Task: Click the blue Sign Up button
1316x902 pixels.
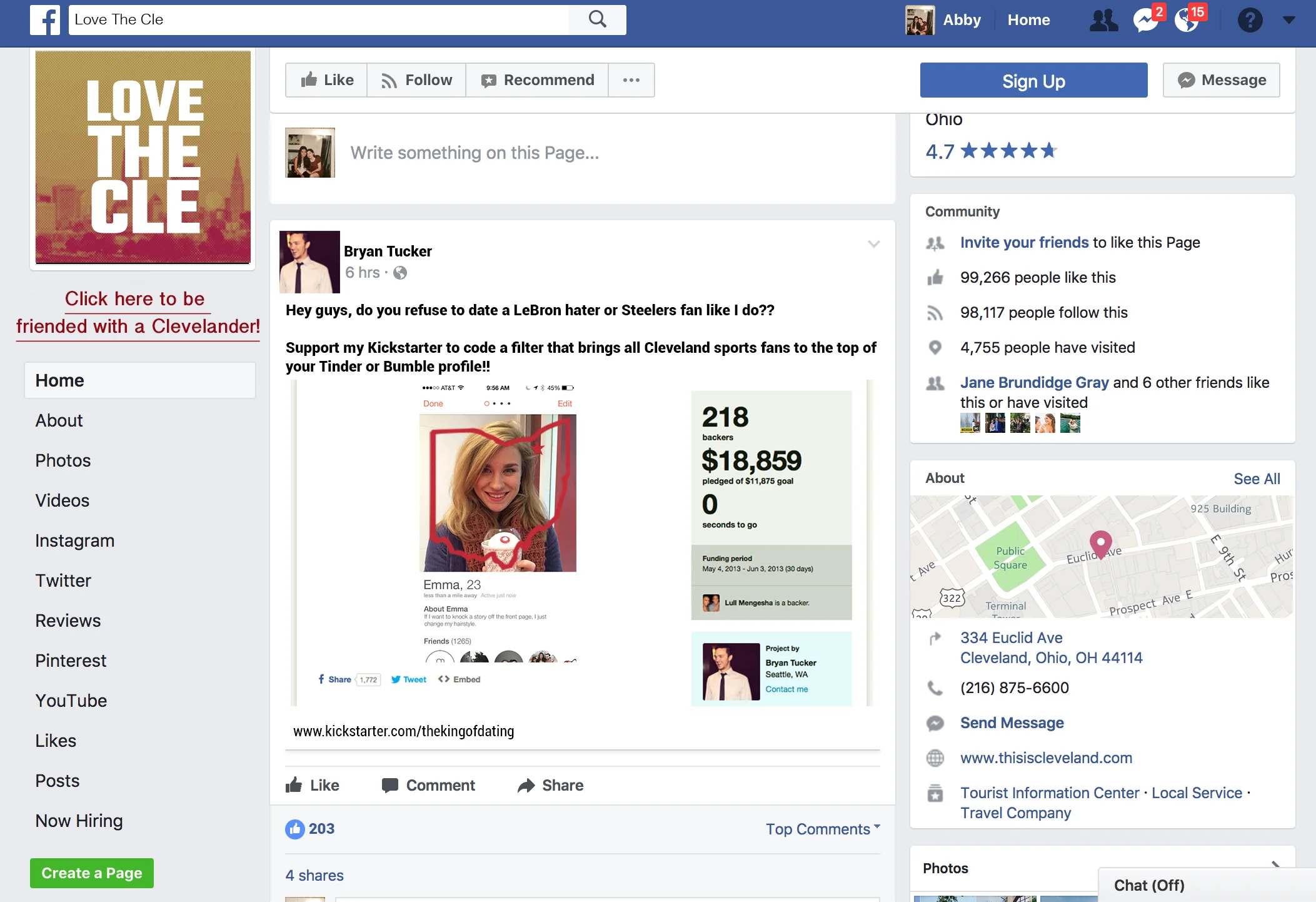Action: (1033, 80)
